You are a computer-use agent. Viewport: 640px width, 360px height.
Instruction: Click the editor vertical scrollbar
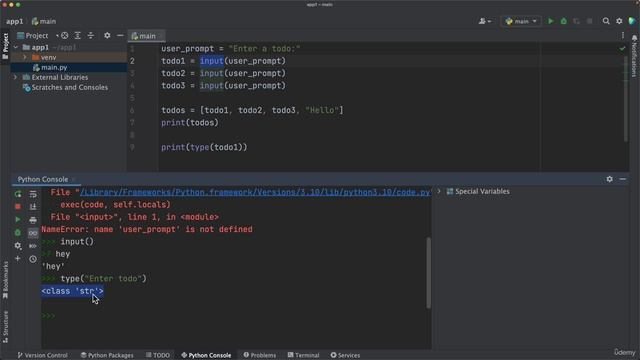pyautogui.click(x=626, y=99)
